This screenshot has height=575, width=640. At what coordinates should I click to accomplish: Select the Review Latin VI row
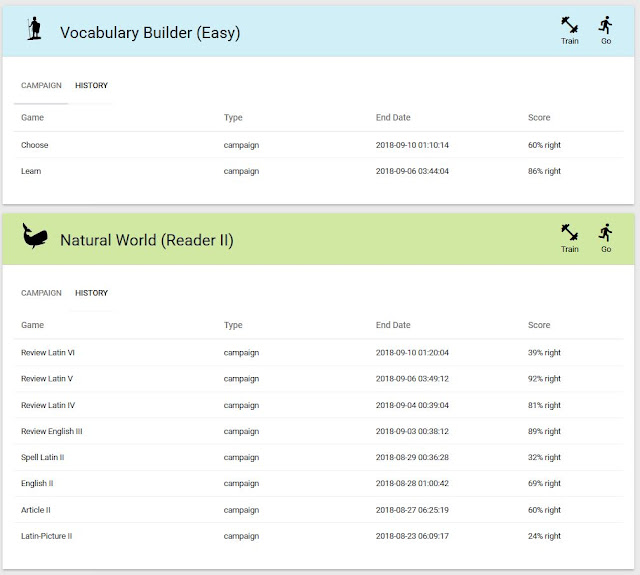point(319,353)
